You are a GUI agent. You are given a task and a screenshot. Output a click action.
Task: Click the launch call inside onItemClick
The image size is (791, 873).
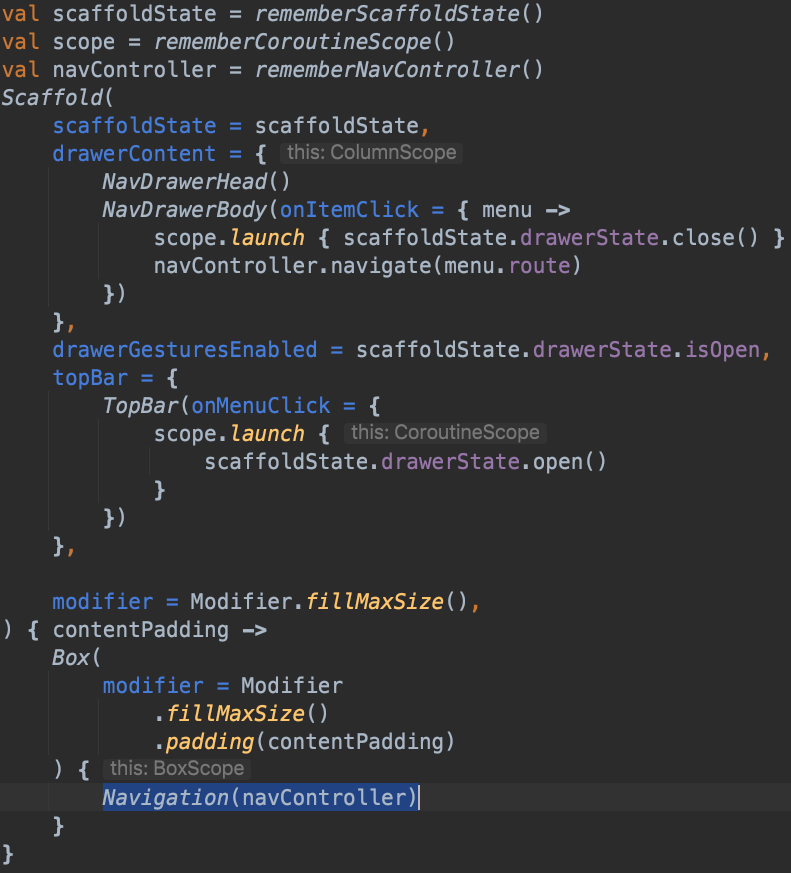(267, 238)
